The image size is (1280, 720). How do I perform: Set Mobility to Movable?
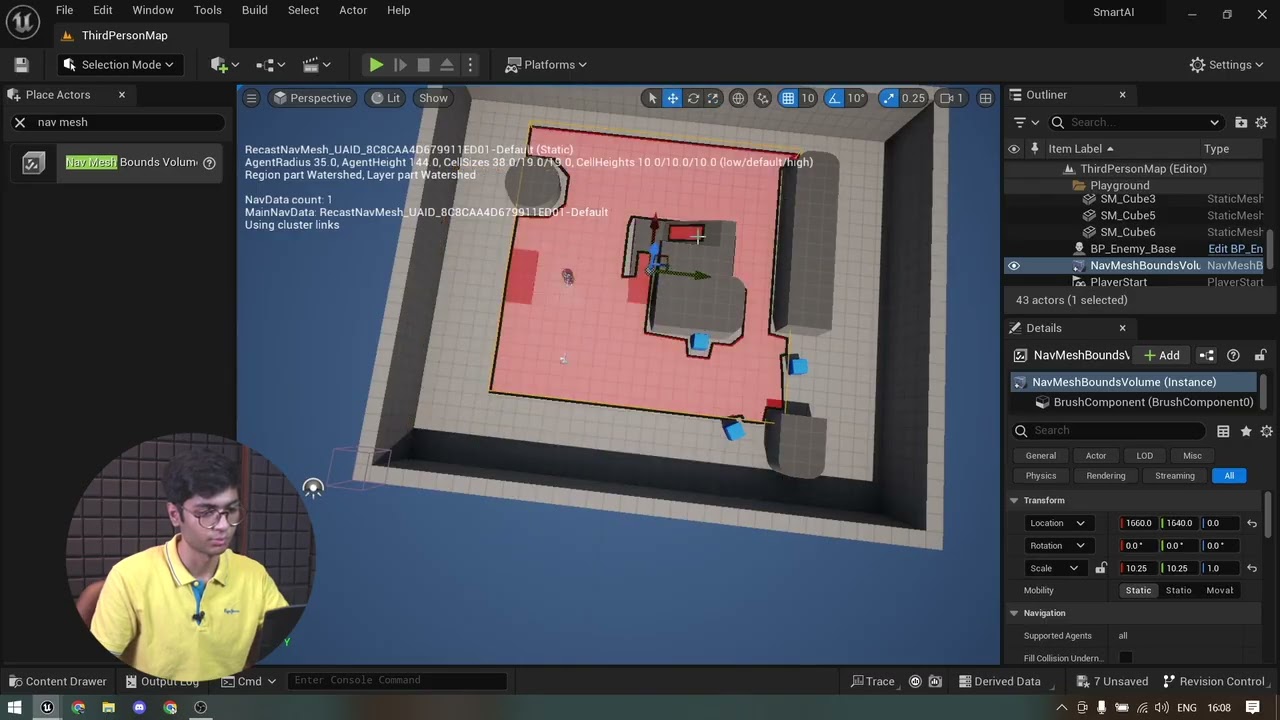(x=1220, y=591)
